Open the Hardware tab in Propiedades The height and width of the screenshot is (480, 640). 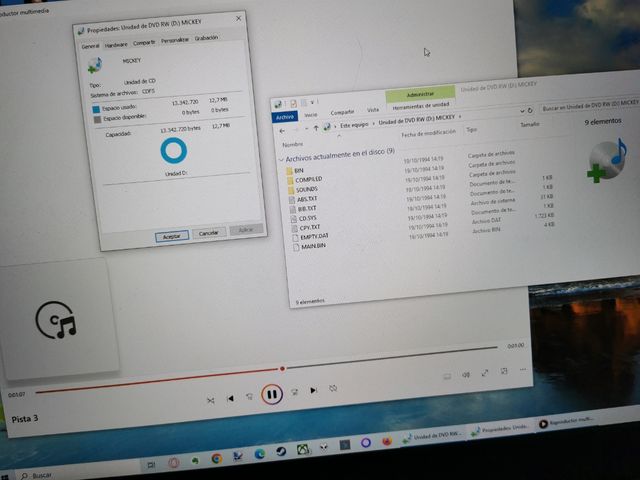[116, 45]
